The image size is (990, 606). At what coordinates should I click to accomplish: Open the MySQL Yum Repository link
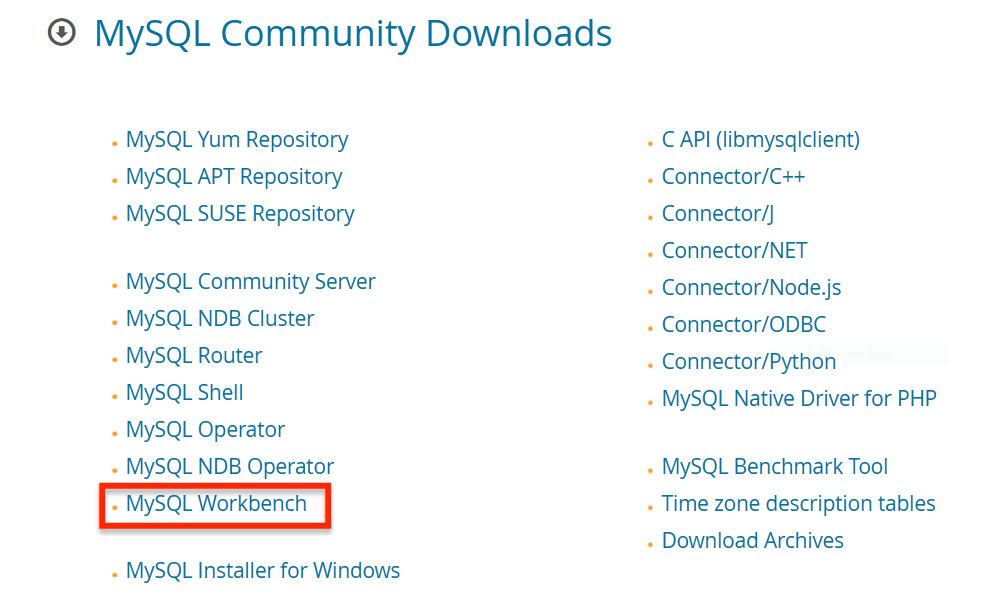coord(237,140)
